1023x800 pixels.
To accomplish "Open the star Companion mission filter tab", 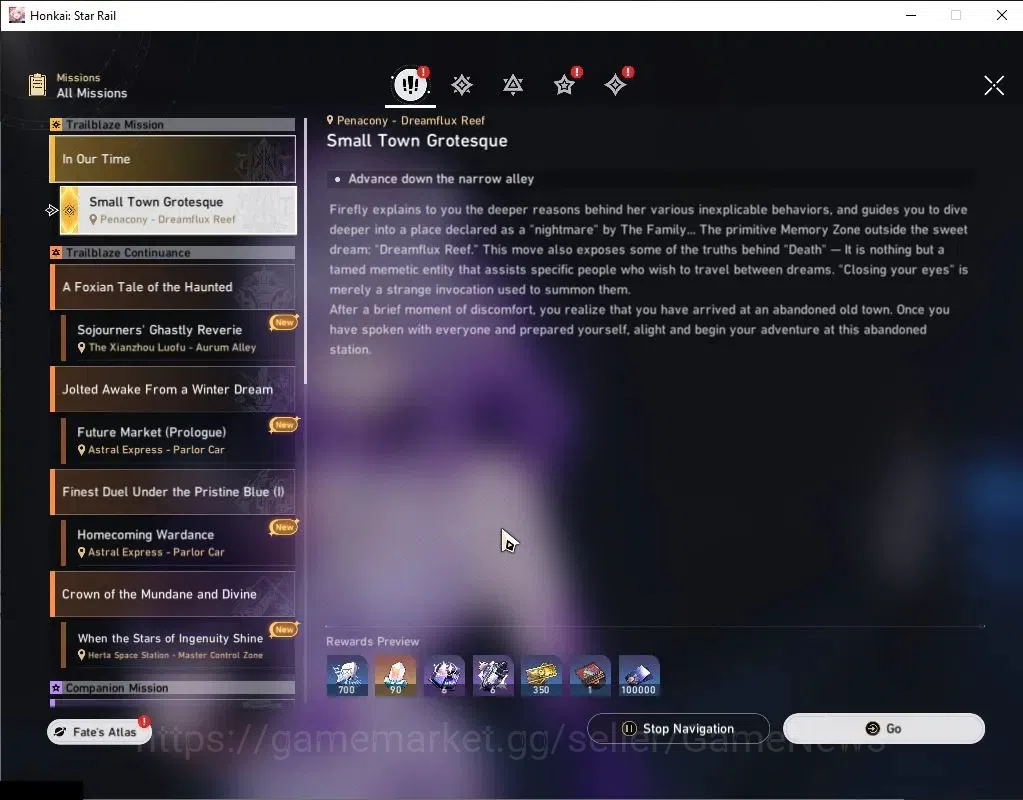I will [564, 85].
